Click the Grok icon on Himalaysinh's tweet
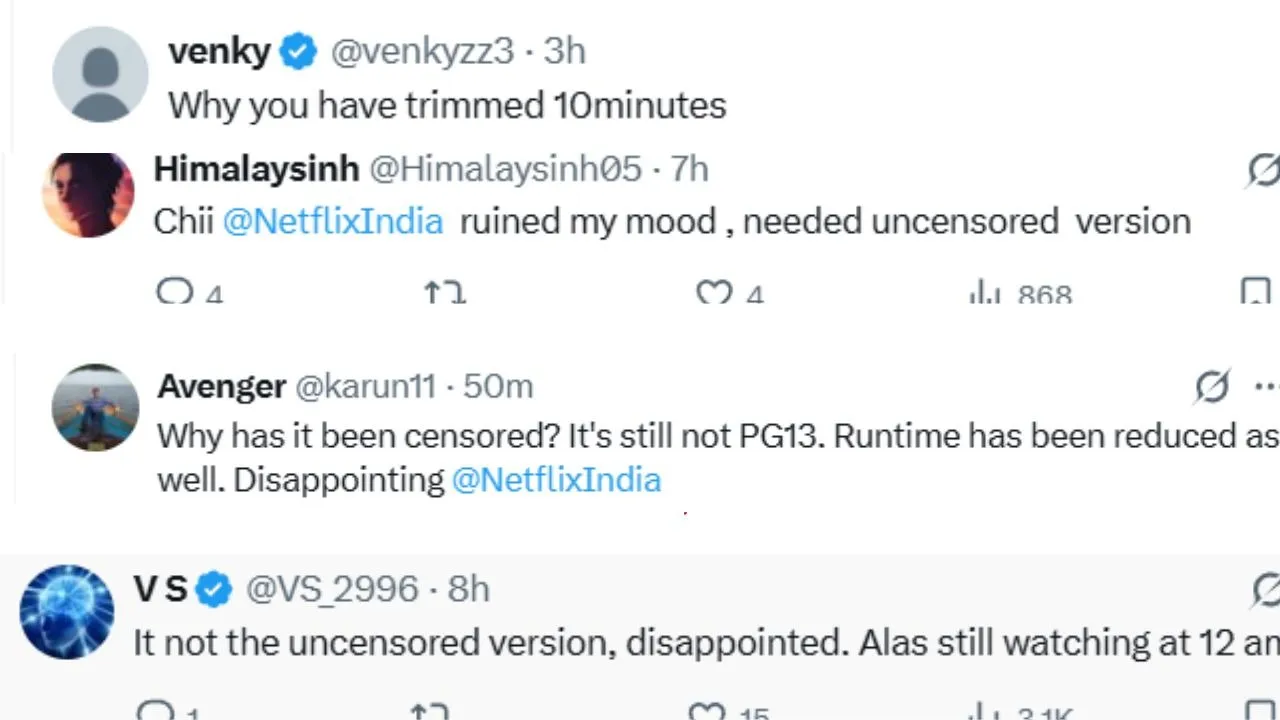Image resolution: width=1280 pixels, height=720 pixels. point(1264,170)
